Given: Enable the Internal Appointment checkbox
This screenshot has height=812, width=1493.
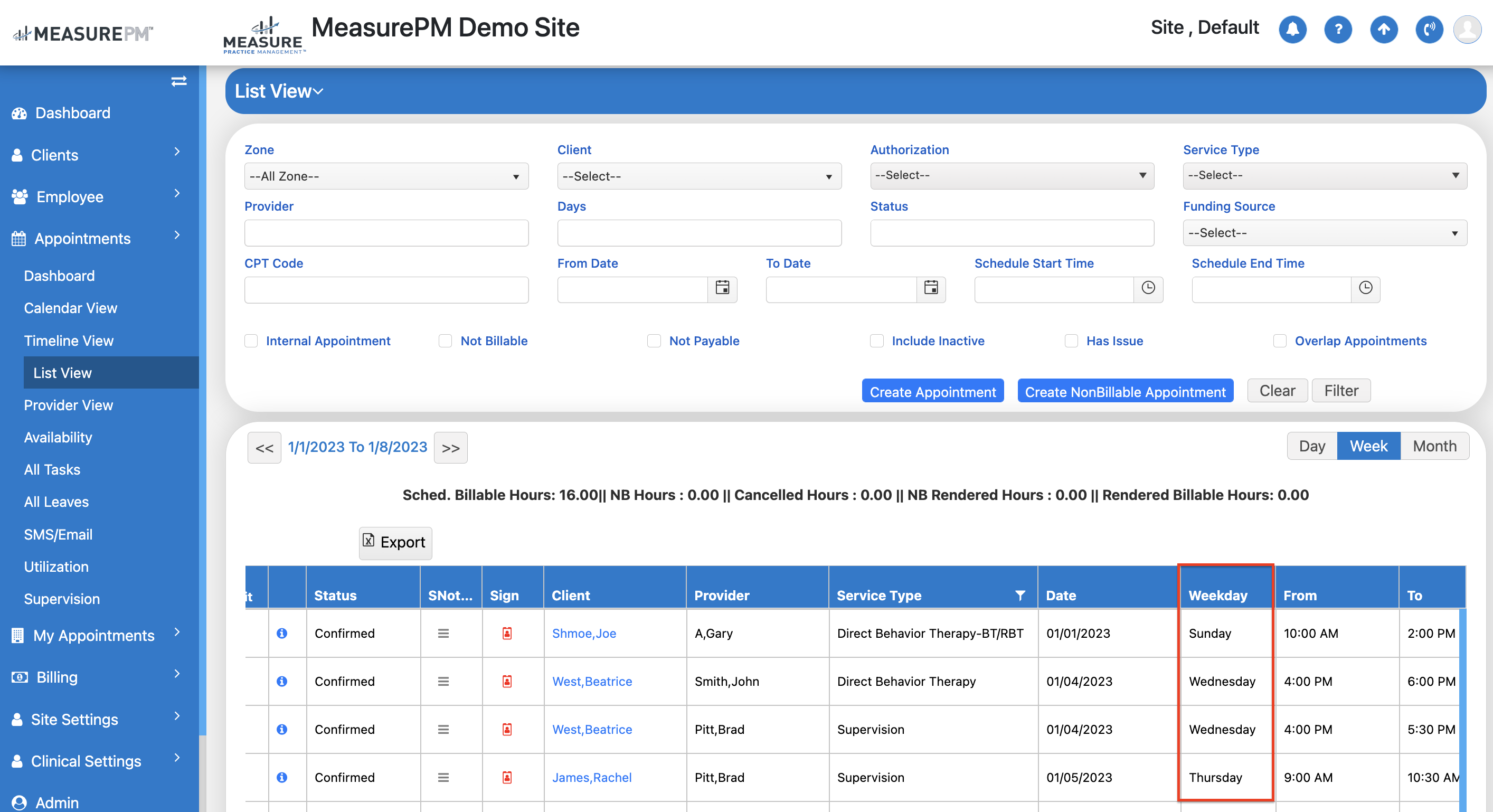Looking at the screenshot, I should point(251,341).
